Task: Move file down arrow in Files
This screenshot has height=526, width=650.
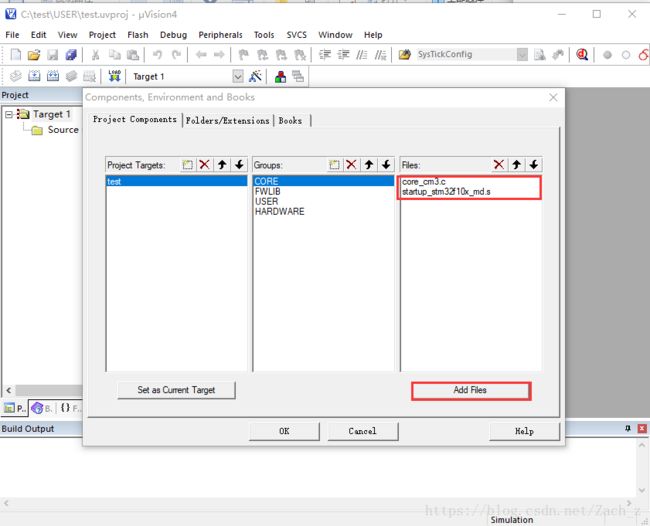Action: point(534,165)
